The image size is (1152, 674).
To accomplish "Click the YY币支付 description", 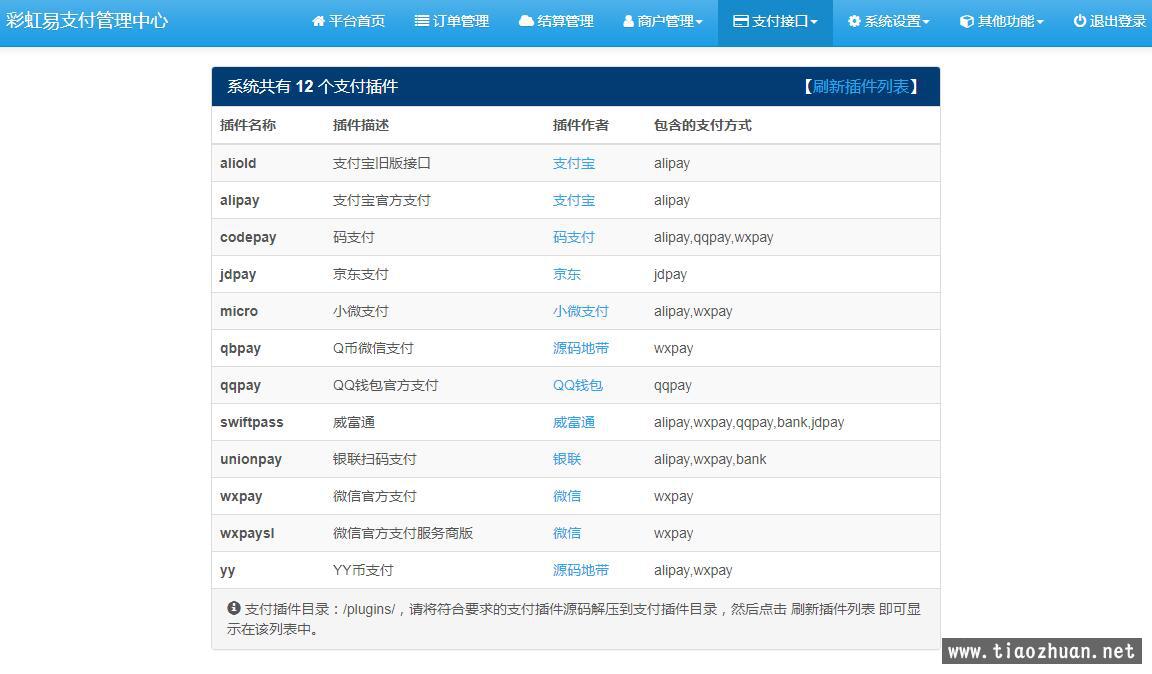I will click(x=363, y=570).
